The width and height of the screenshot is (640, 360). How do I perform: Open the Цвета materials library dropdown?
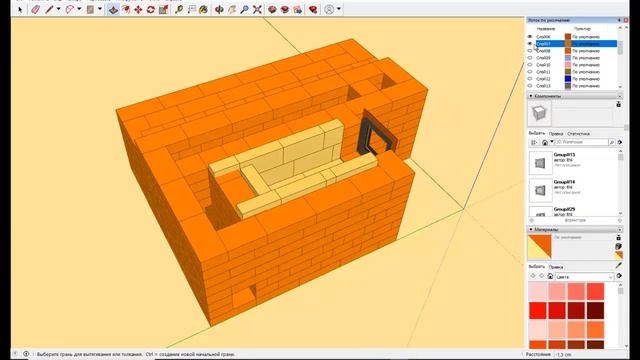(x=584, y=277)
